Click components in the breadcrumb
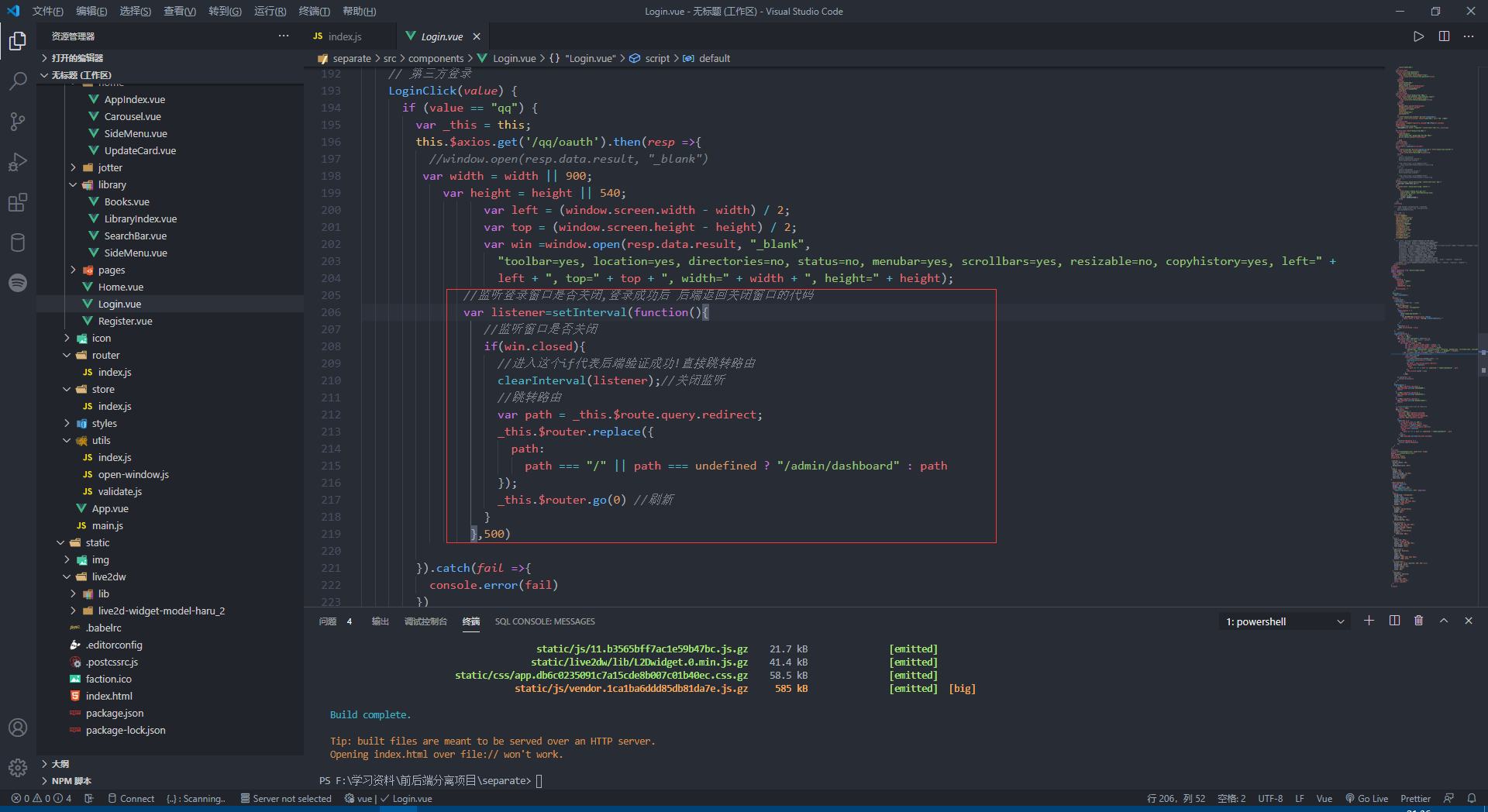Viewport: 1488px width, 812px height. [x=436, y=58]
